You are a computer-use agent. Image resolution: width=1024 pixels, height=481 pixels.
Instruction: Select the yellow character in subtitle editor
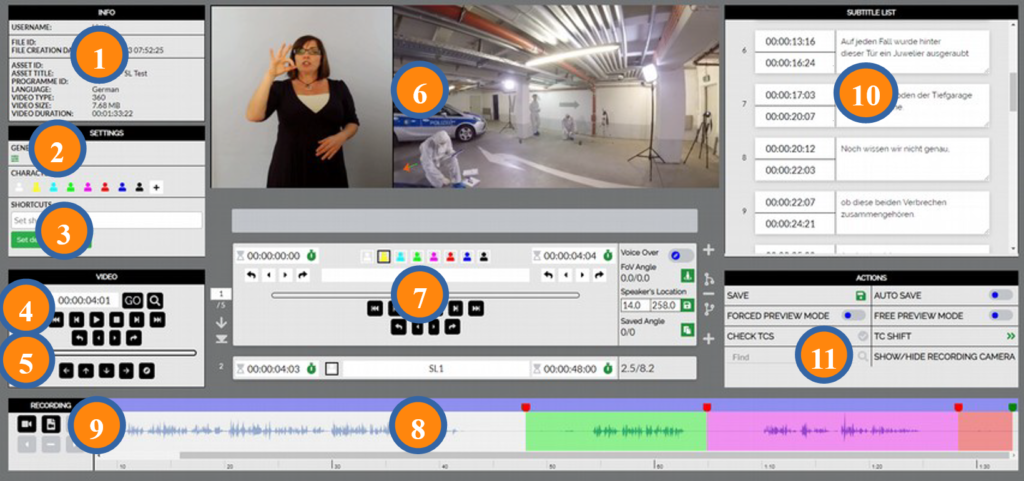click(x=383, y=257)
